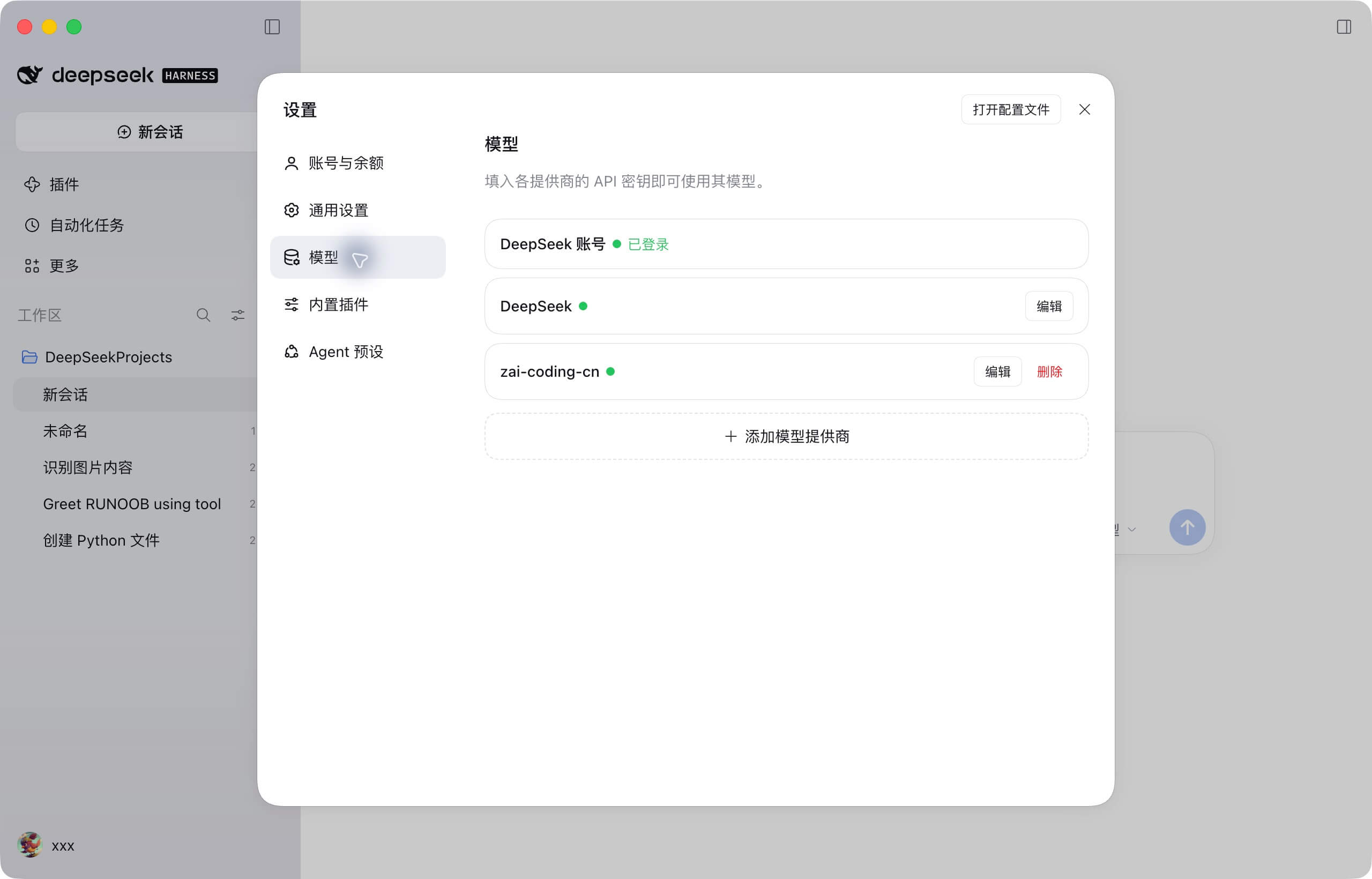Edit the zai-coding-cn provider
Image resolution: width=1372 pixels, height=879 pixels.
pos(997,371)
